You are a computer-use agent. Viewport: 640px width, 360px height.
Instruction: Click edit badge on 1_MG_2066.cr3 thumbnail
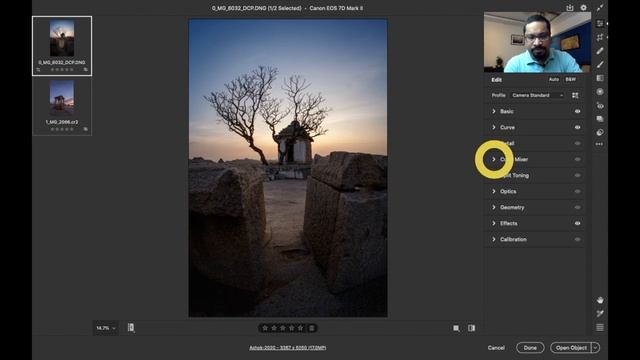point(86,129)
